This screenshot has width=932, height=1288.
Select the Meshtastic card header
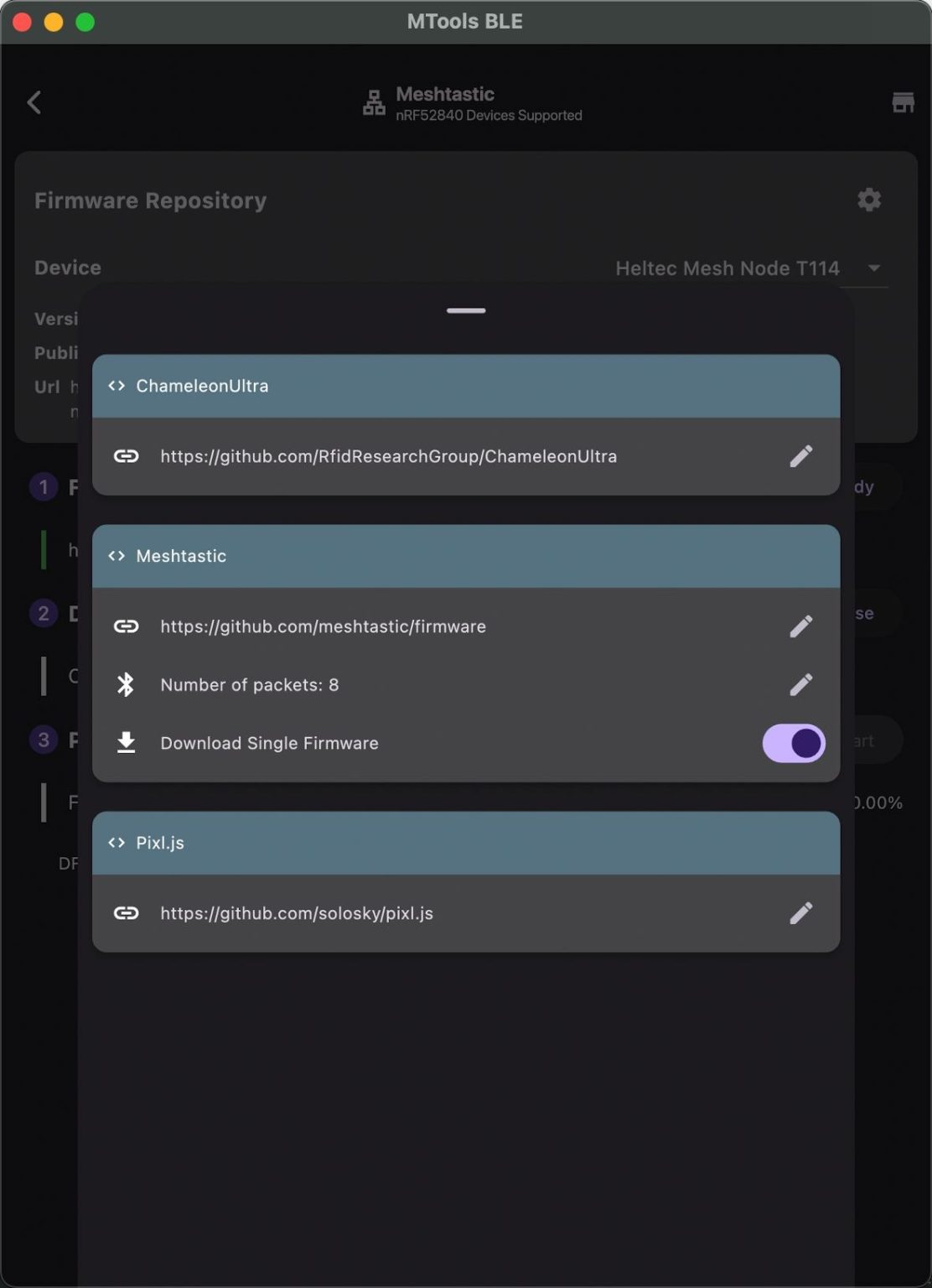(465, 557)
